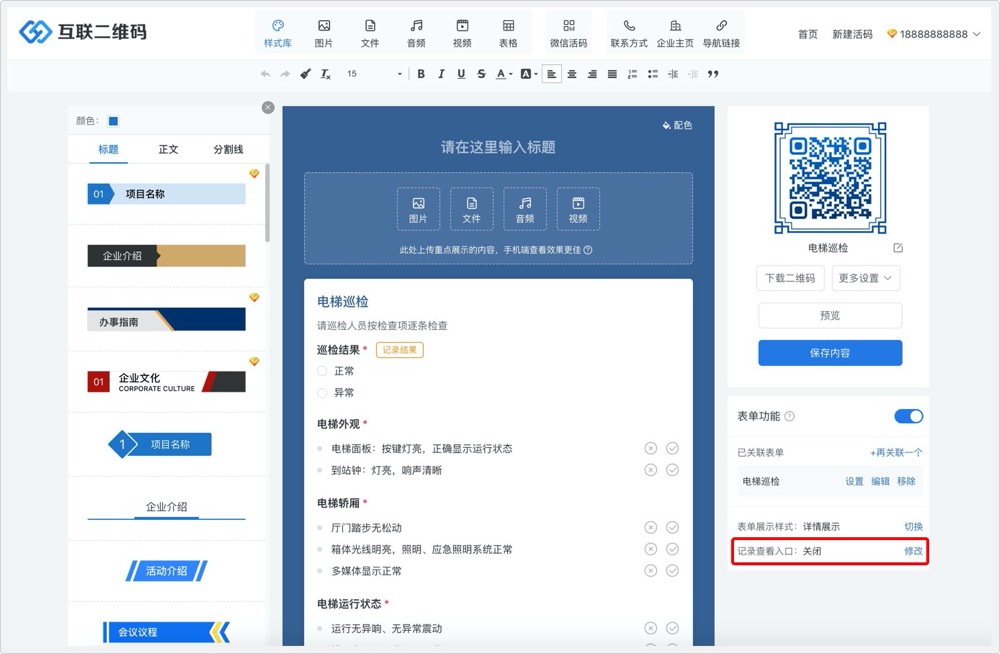Click the 保存内容 button
The image size is (1000, 654).
[x=830, y=353]
